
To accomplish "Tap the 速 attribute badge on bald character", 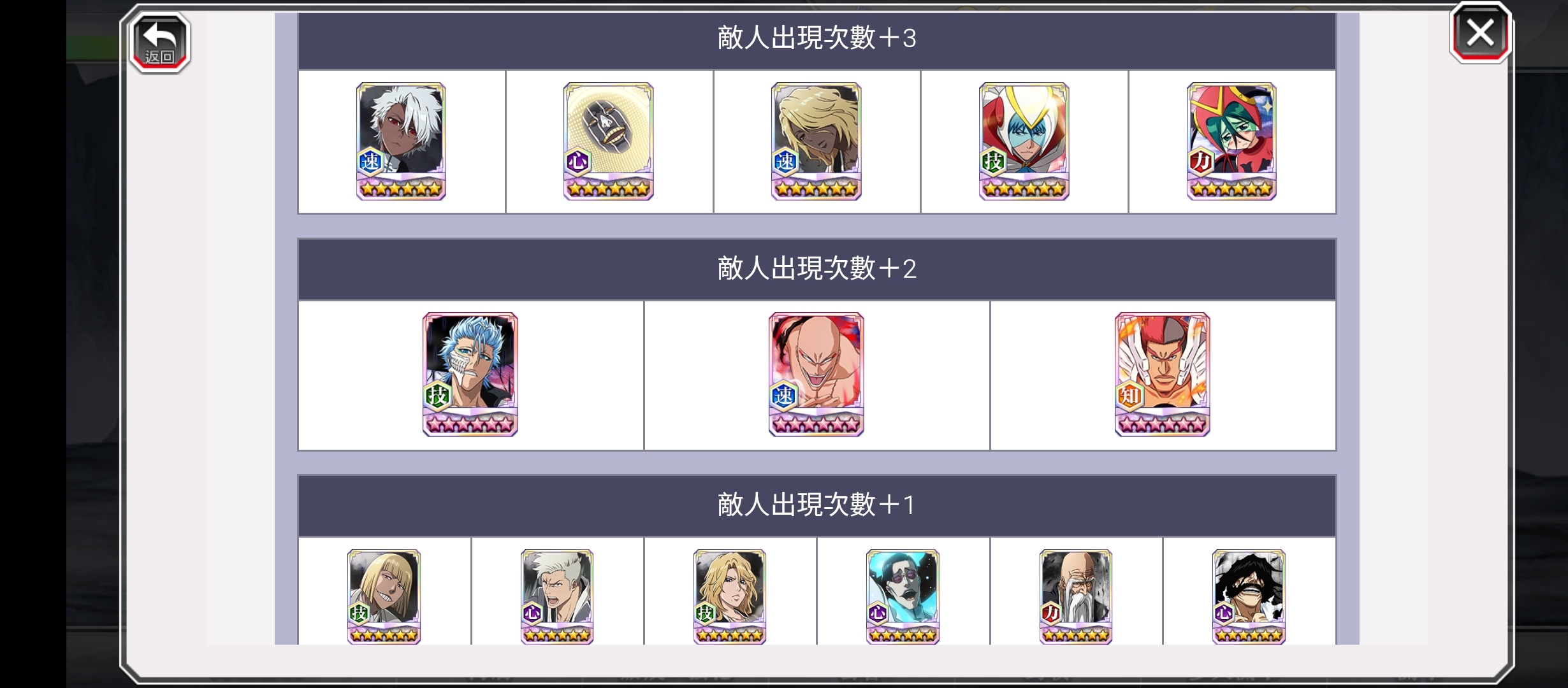I will click(x=784, y=396).
